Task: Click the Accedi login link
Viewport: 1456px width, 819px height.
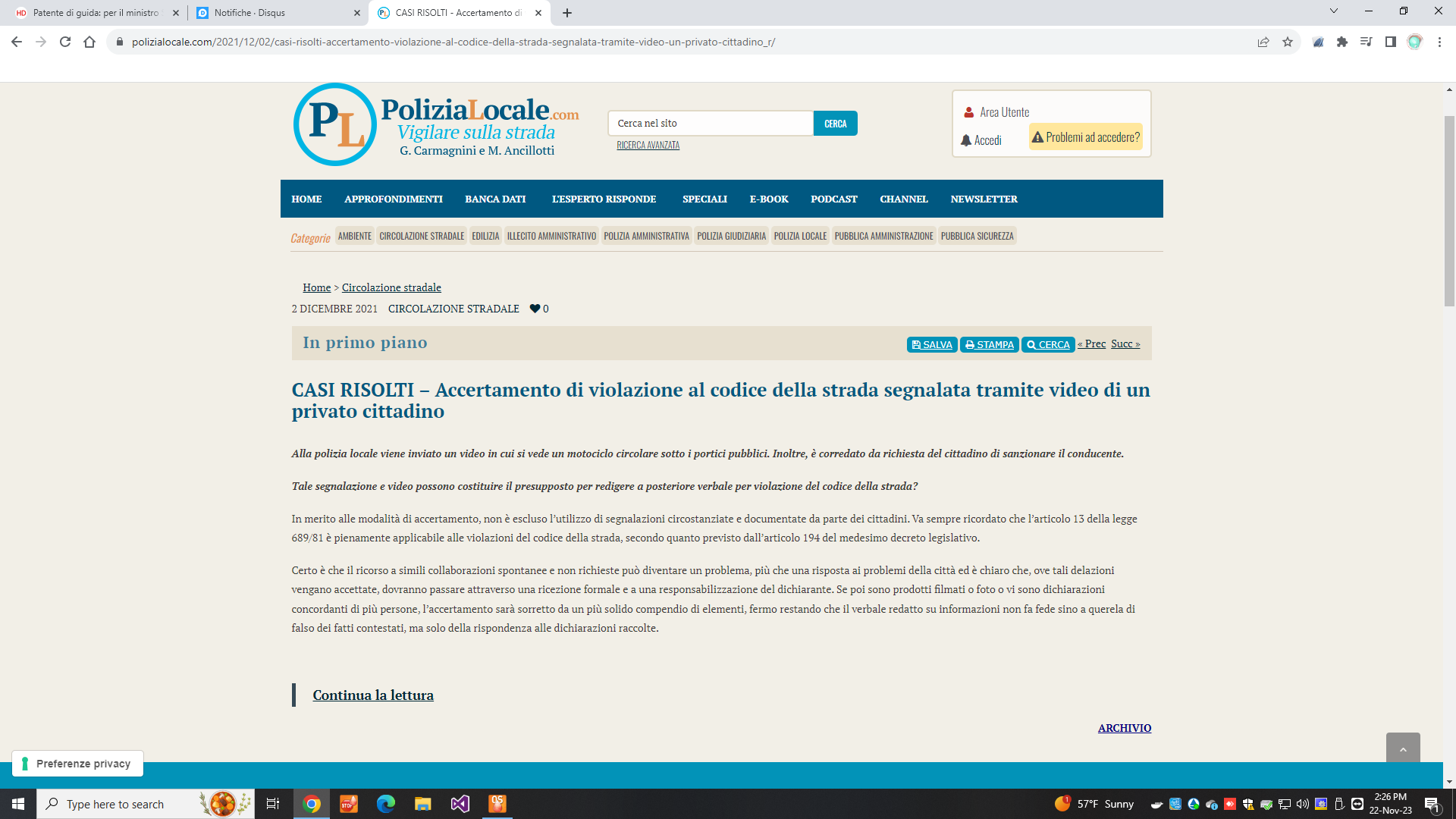Action: tap(981, 140)
